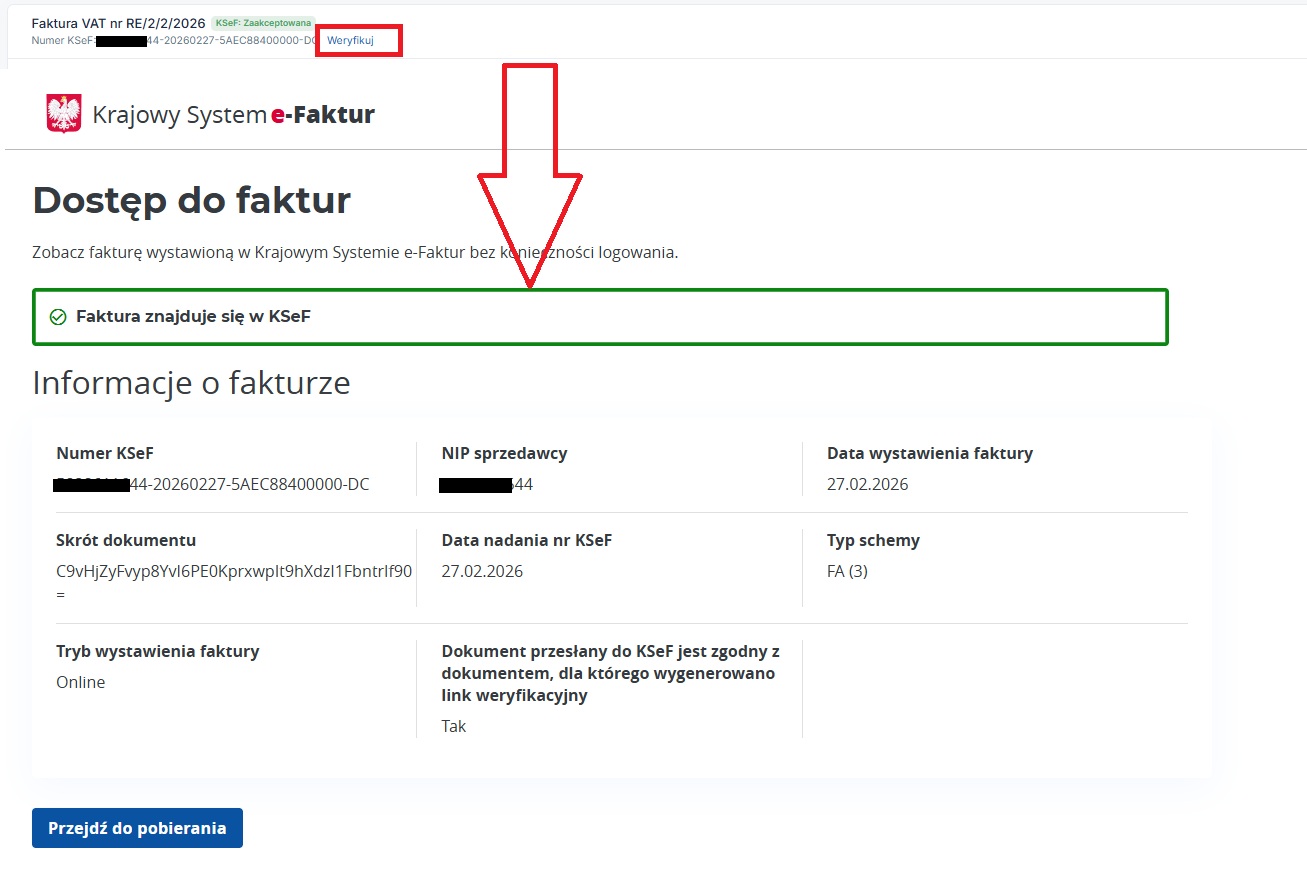The width and height of the screenshot is (1307, 877).
Task: Click the Polish eagle emblem logo
Action: click(x=64, y=114)
